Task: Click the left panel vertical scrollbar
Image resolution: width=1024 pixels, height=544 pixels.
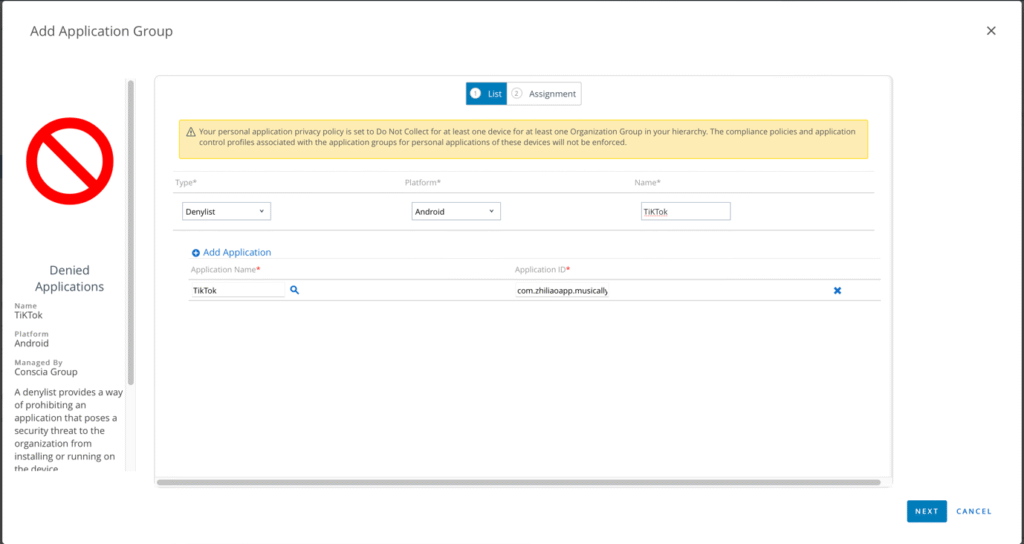Action: tap(131, 232)
